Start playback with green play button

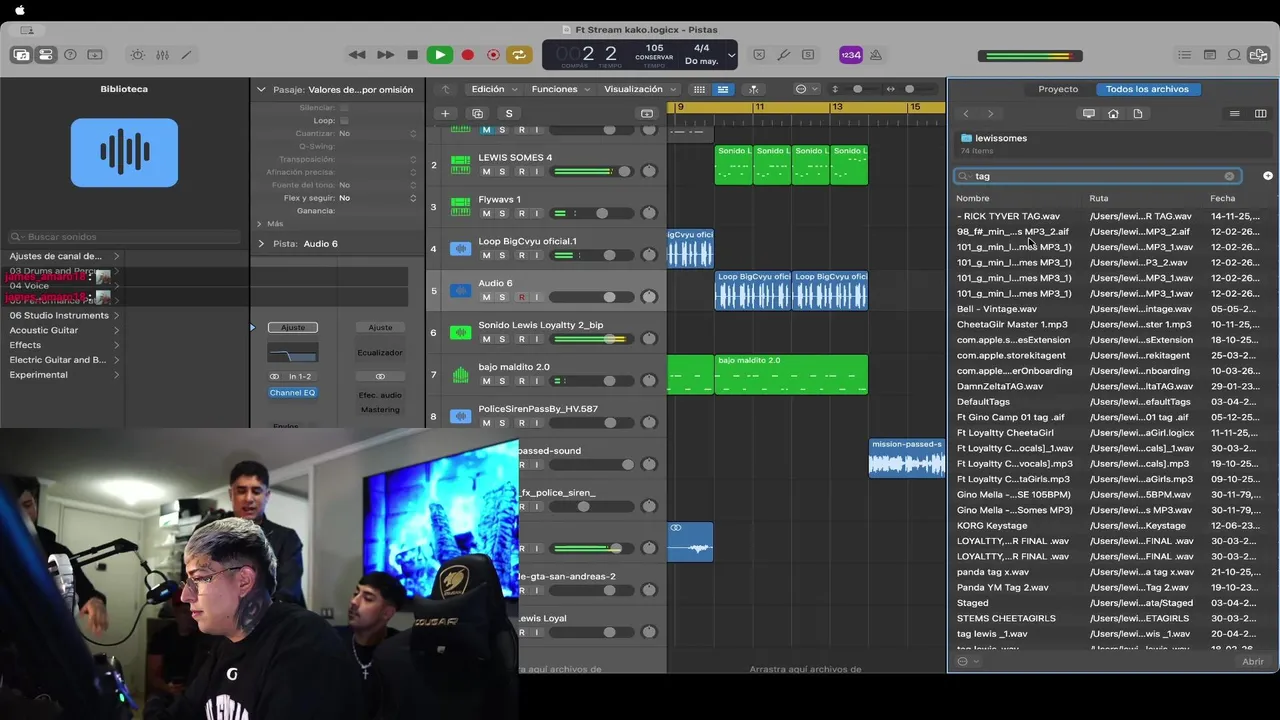(x=439, y=55)
